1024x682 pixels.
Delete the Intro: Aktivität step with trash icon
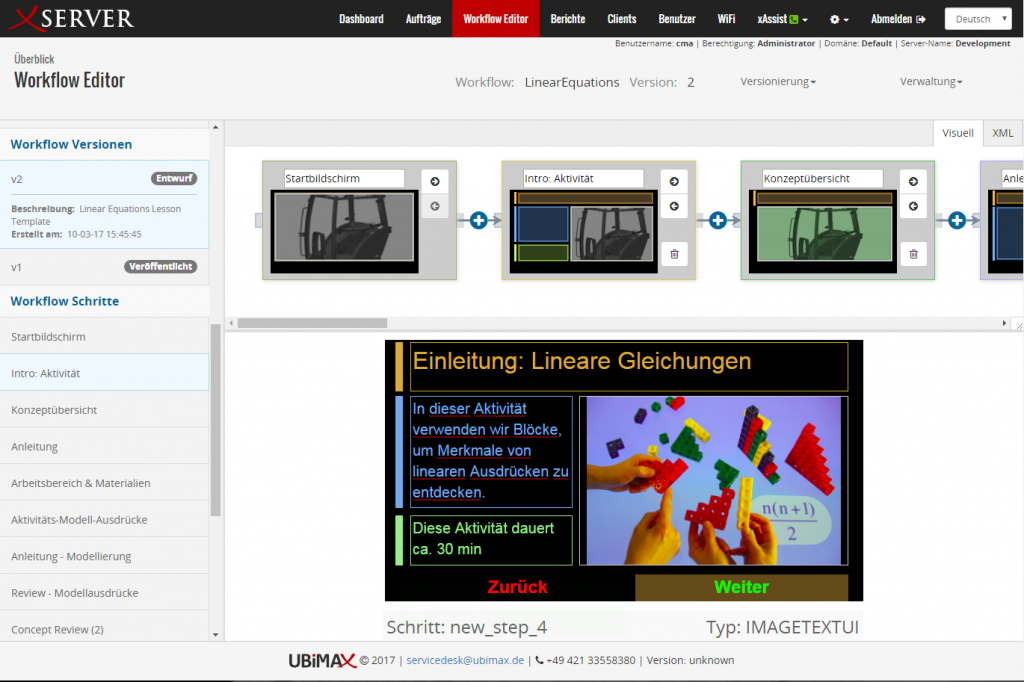click(x=674, y=254)
